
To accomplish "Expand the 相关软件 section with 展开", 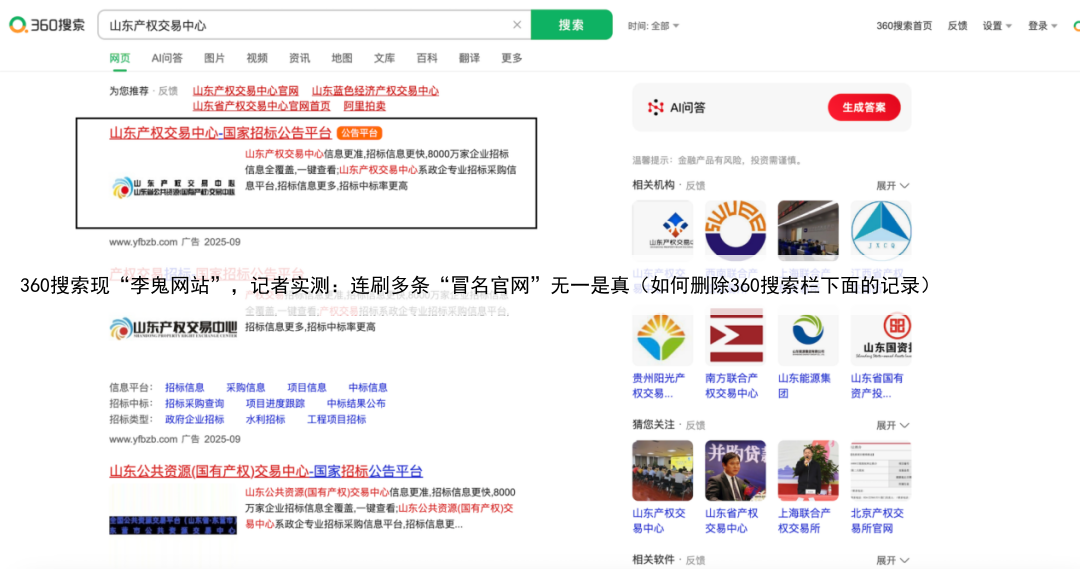I will [893, 561].
